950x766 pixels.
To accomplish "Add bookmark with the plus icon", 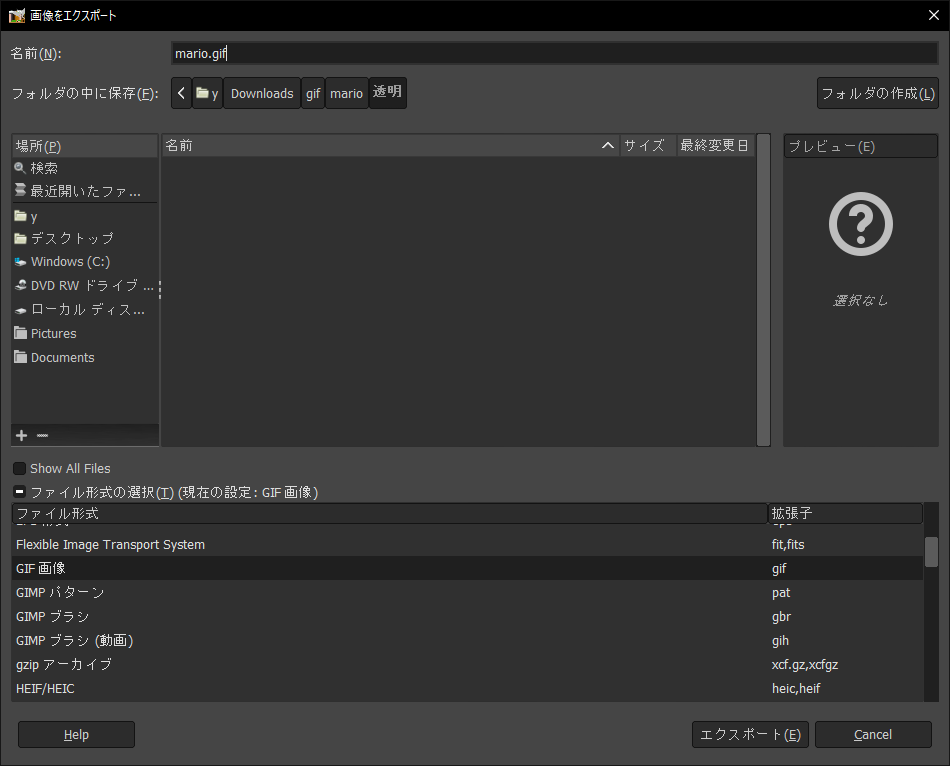I will pyautogui.click(x=22, y=435).
